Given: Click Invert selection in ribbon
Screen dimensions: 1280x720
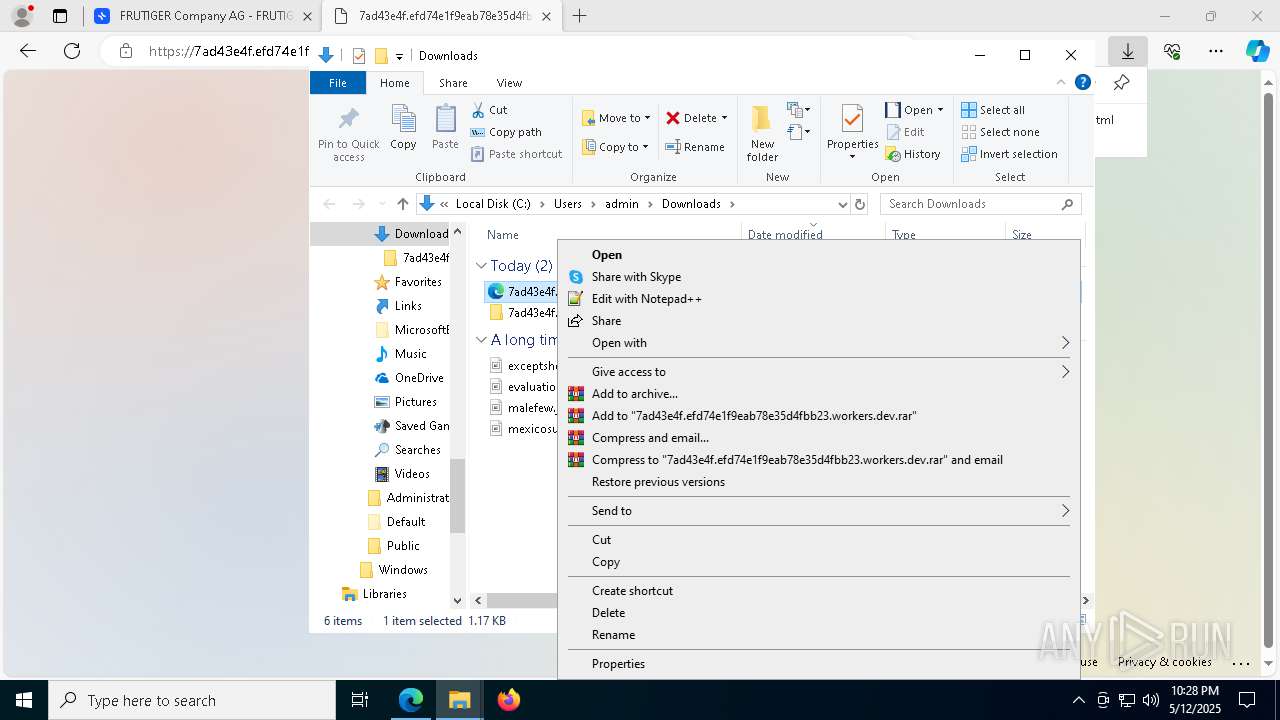Looking at the screenshot, I should (1009, 154).
